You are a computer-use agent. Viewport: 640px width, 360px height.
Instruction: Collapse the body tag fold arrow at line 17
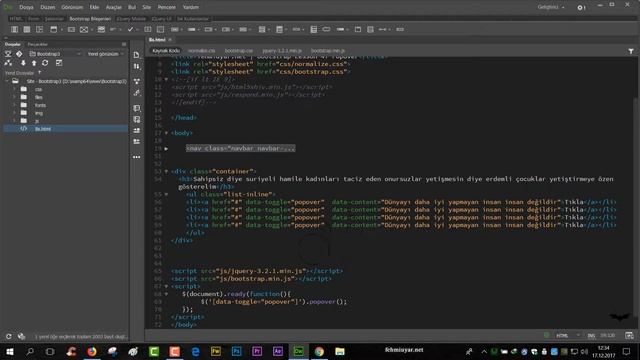(166, 133)
